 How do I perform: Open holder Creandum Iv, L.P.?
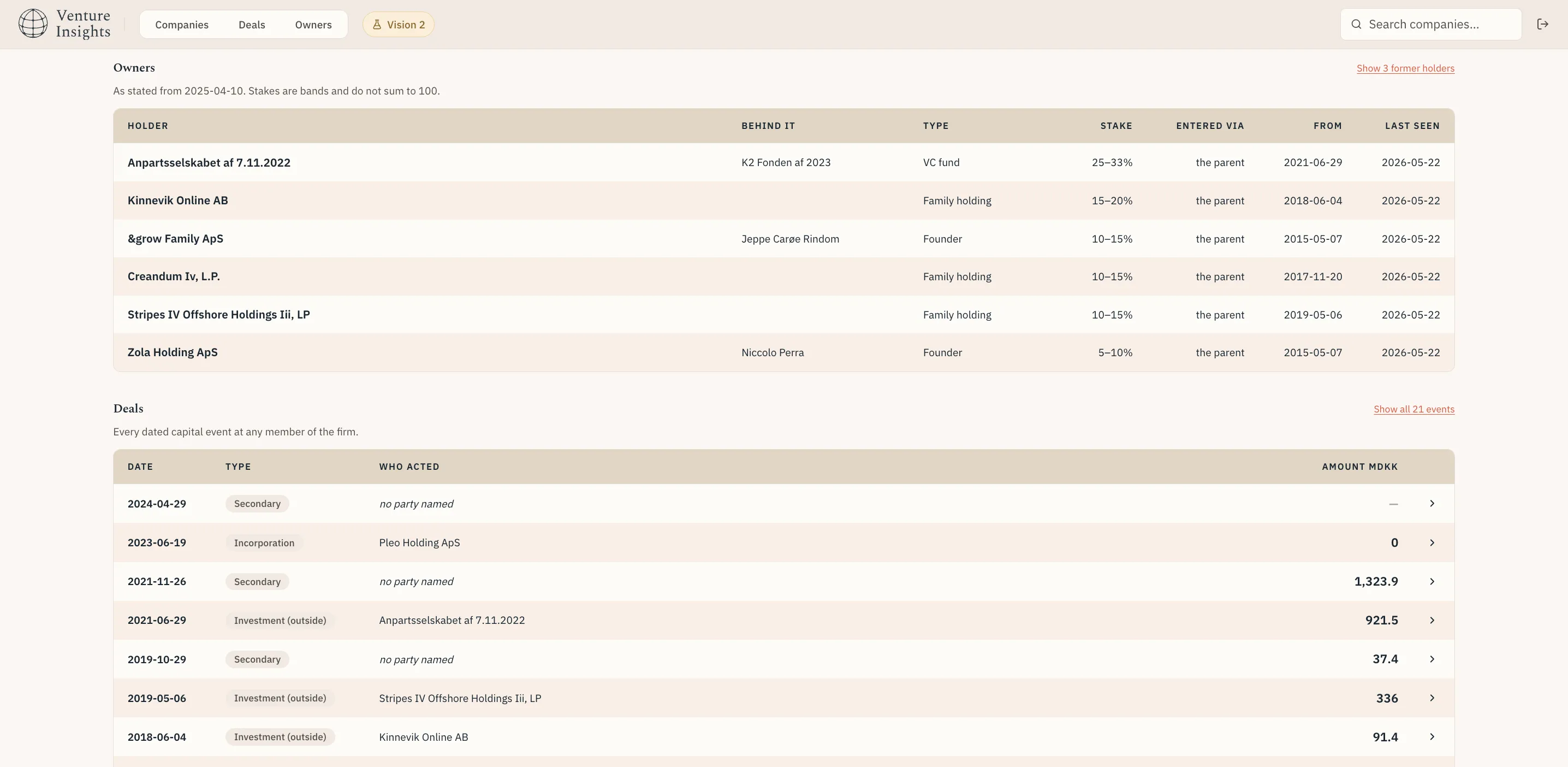174,276
